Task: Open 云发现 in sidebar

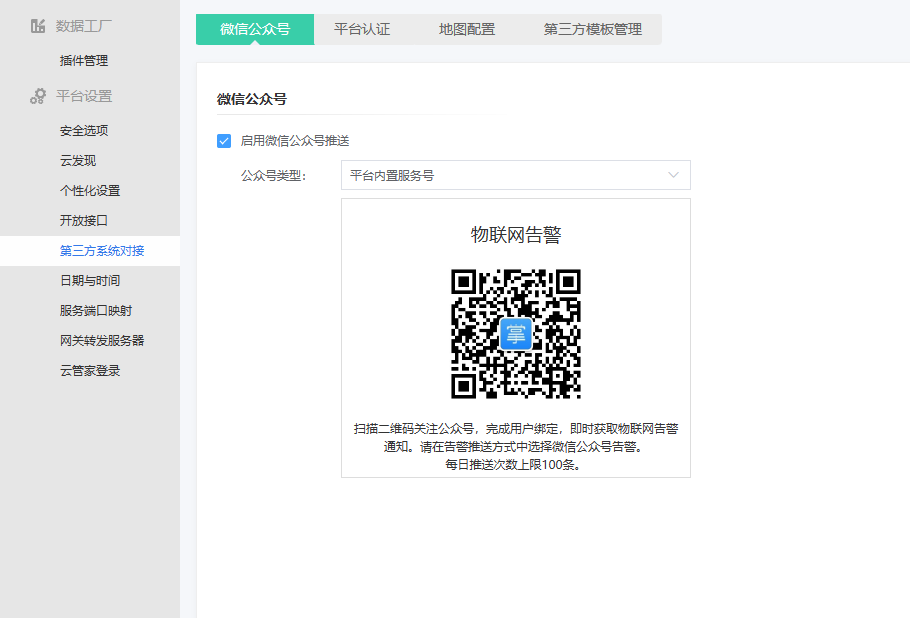Action: tap(78, 161)
